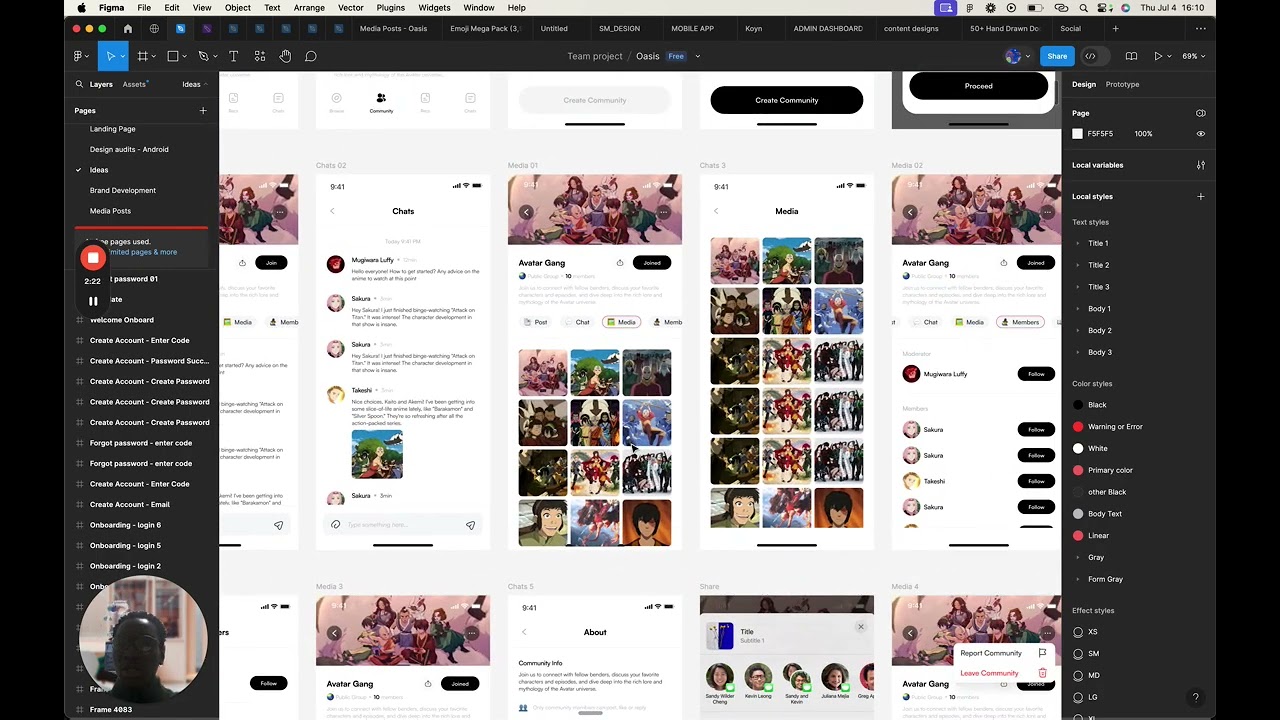Select the Rectangle shape tool
This screenshot has height=720, width=1280.
click(173, 56)
